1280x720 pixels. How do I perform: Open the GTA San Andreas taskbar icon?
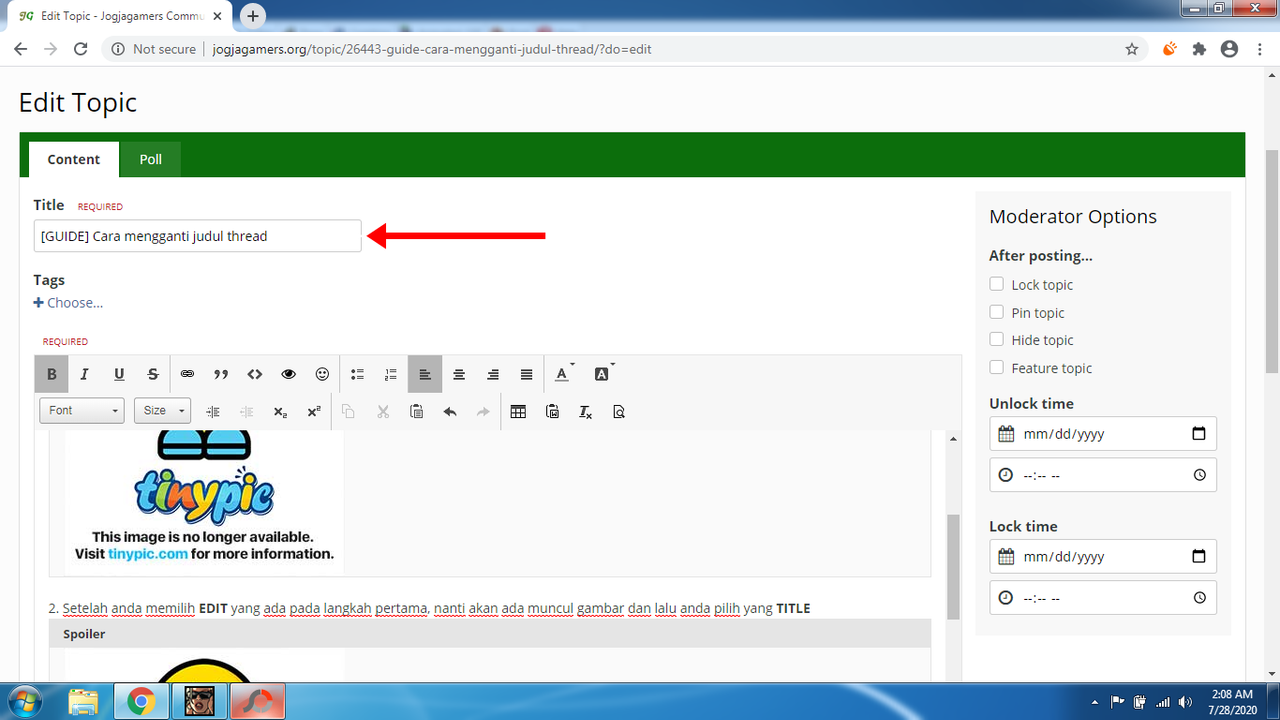point(200,702)
